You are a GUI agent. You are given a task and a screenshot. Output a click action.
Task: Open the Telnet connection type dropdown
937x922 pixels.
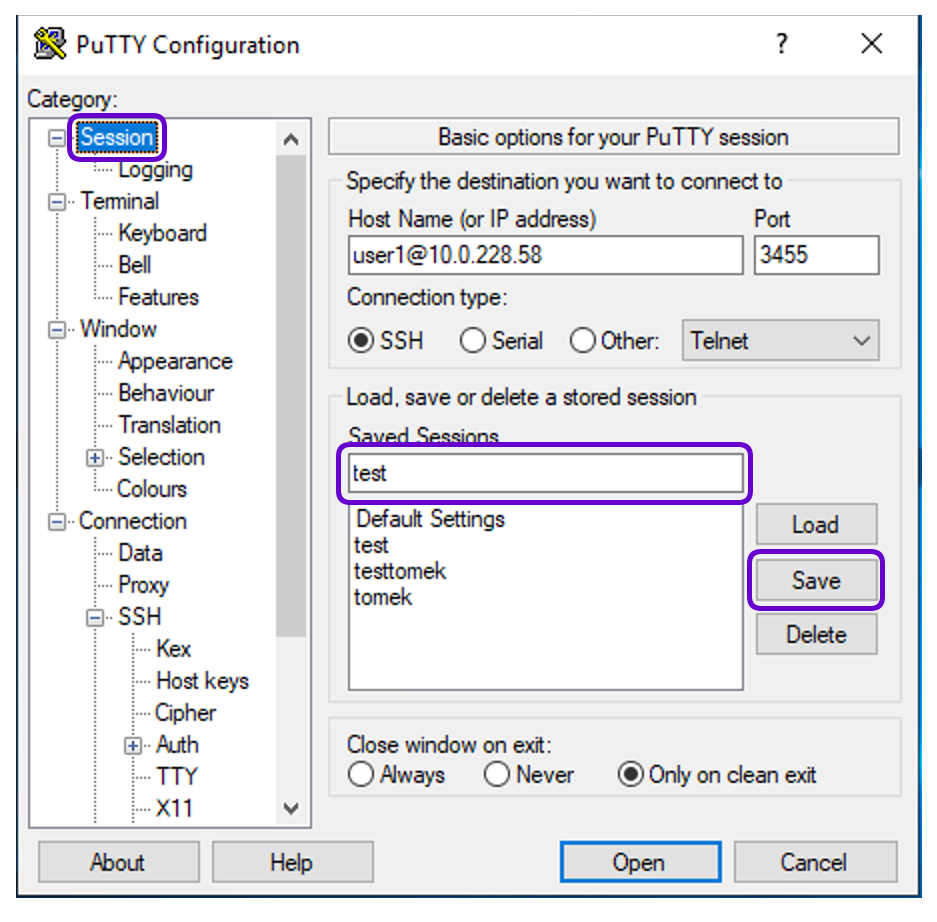point(780,341)
